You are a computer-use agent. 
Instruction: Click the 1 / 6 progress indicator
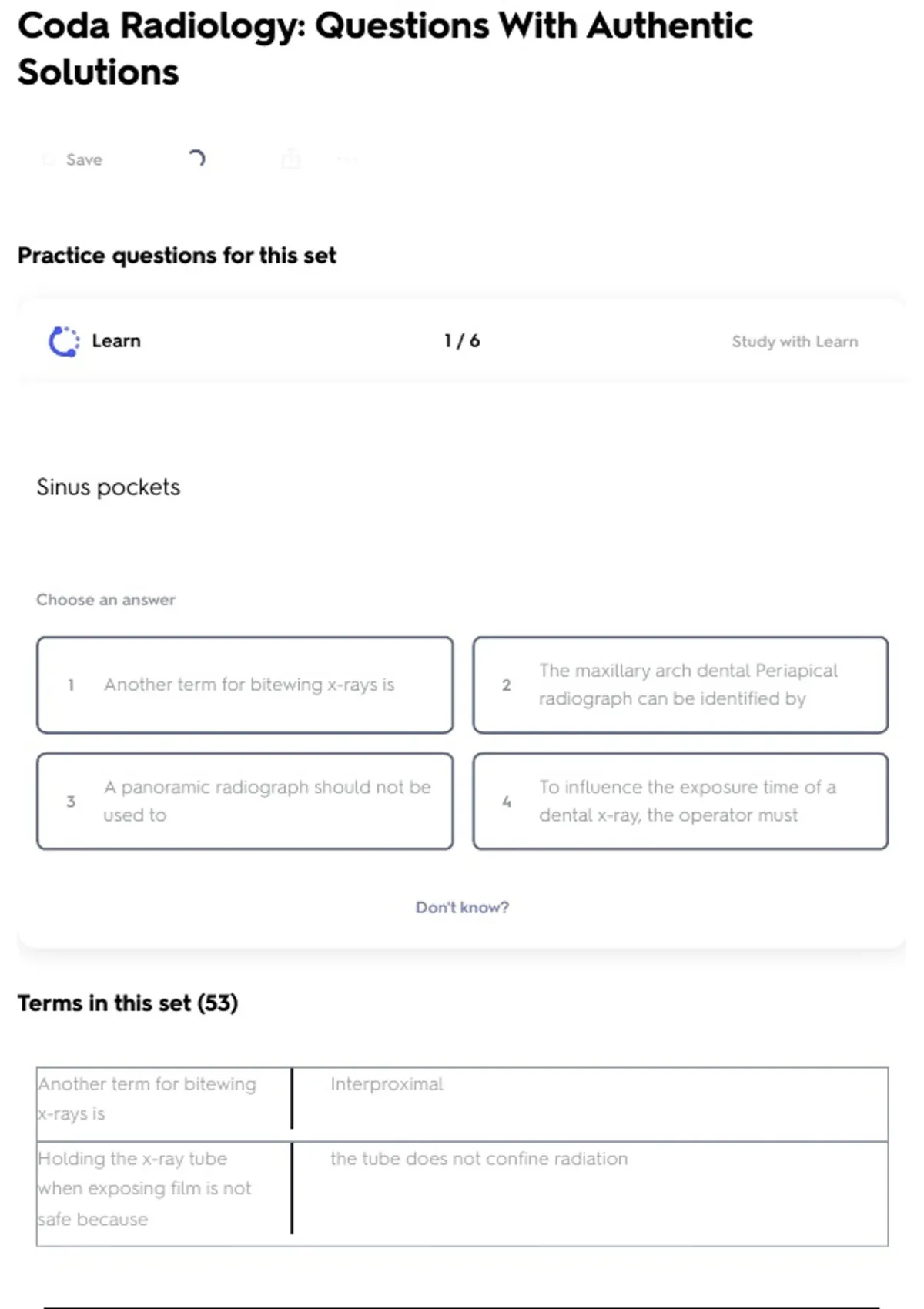[462, 341]
